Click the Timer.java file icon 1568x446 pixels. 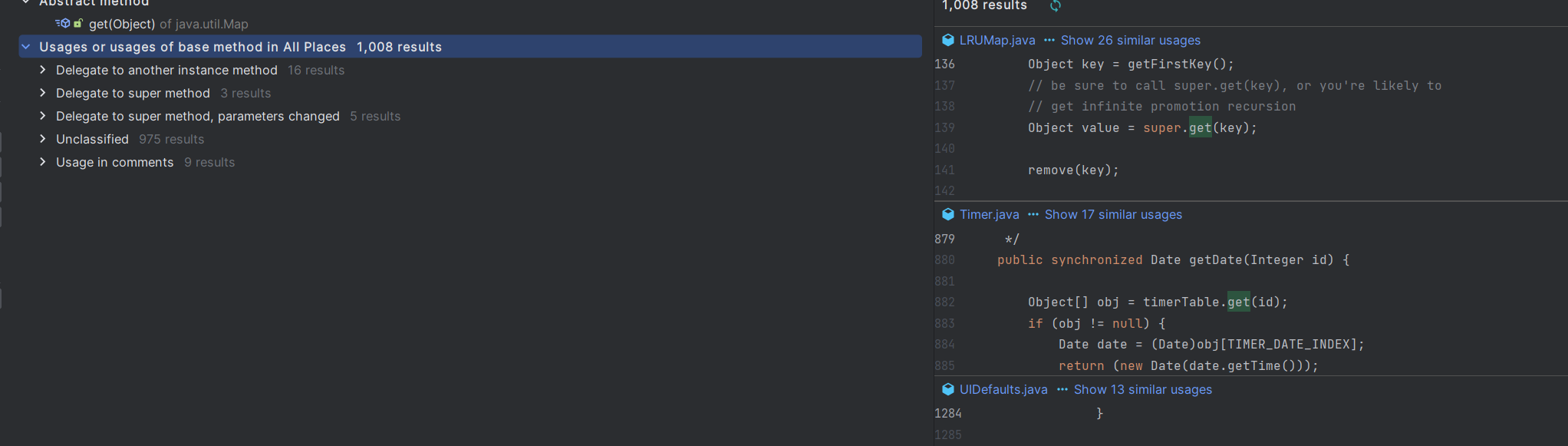tap(948, 214)
